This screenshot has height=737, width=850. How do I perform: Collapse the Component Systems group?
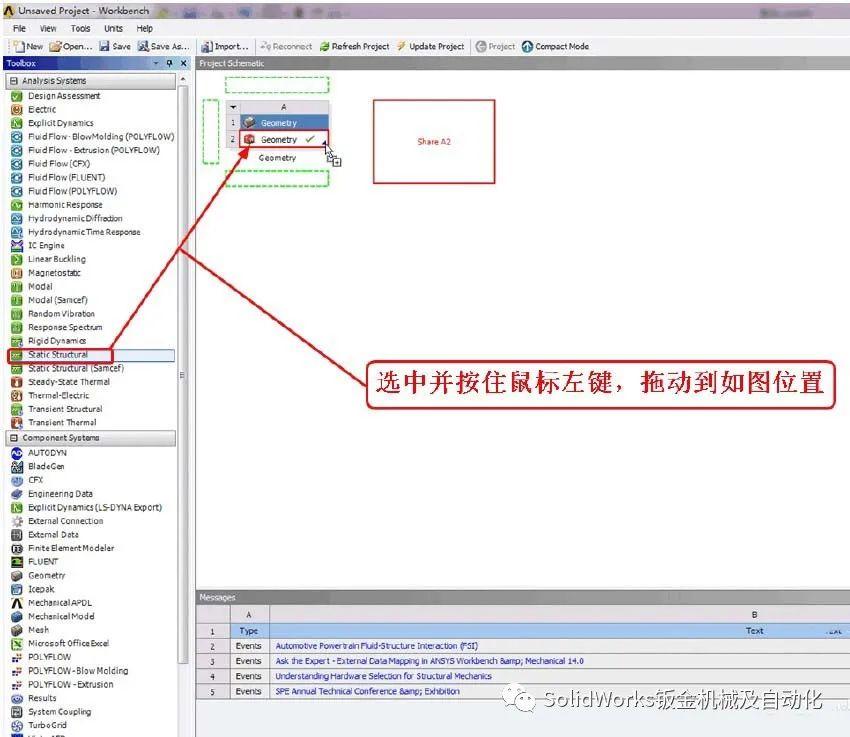14,437
